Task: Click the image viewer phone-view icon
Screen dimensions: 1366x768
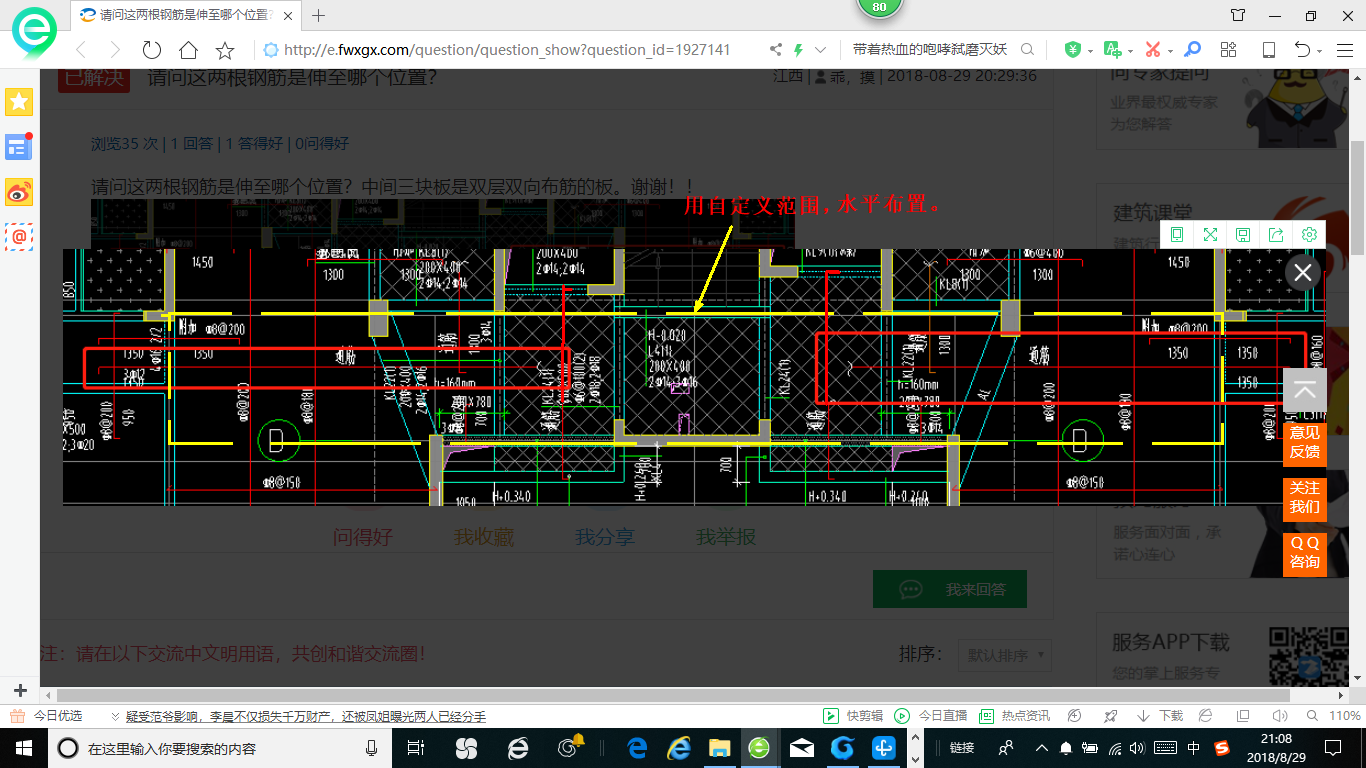Action: point(1177,234)
